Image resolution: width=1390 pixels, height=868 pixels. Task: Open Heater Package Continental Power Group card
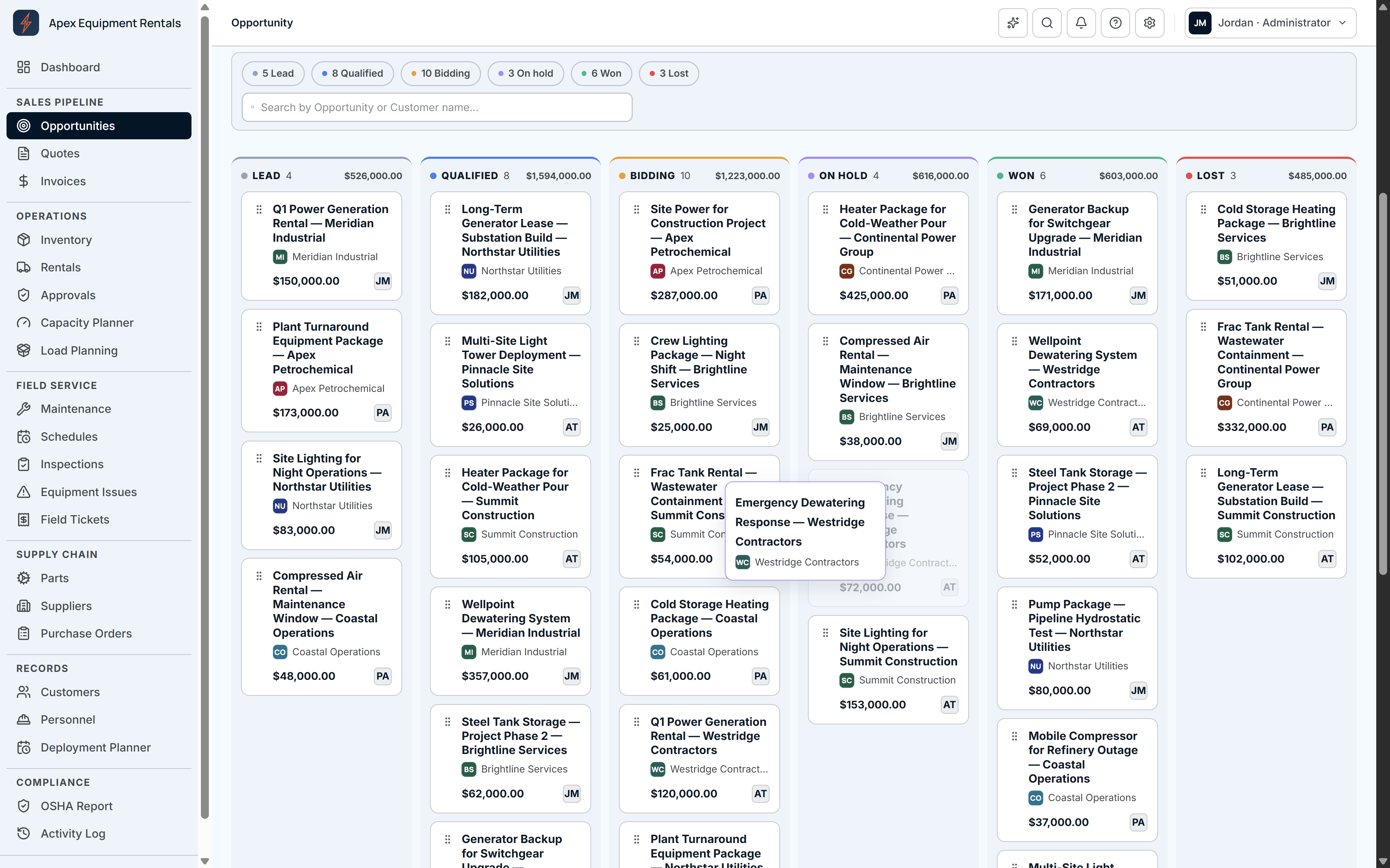click(888, 253)
